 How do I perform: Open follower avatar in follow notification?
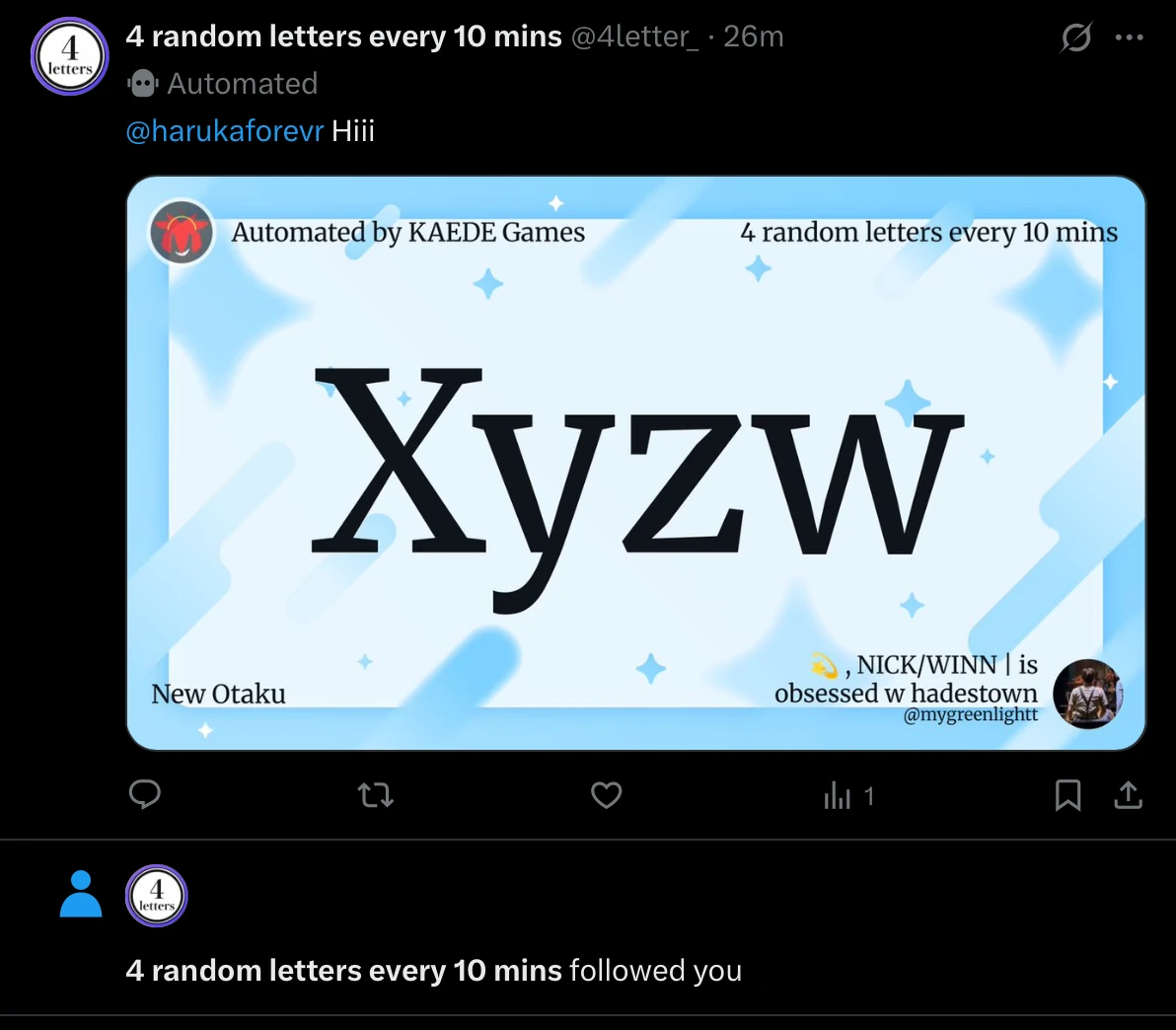156,896
